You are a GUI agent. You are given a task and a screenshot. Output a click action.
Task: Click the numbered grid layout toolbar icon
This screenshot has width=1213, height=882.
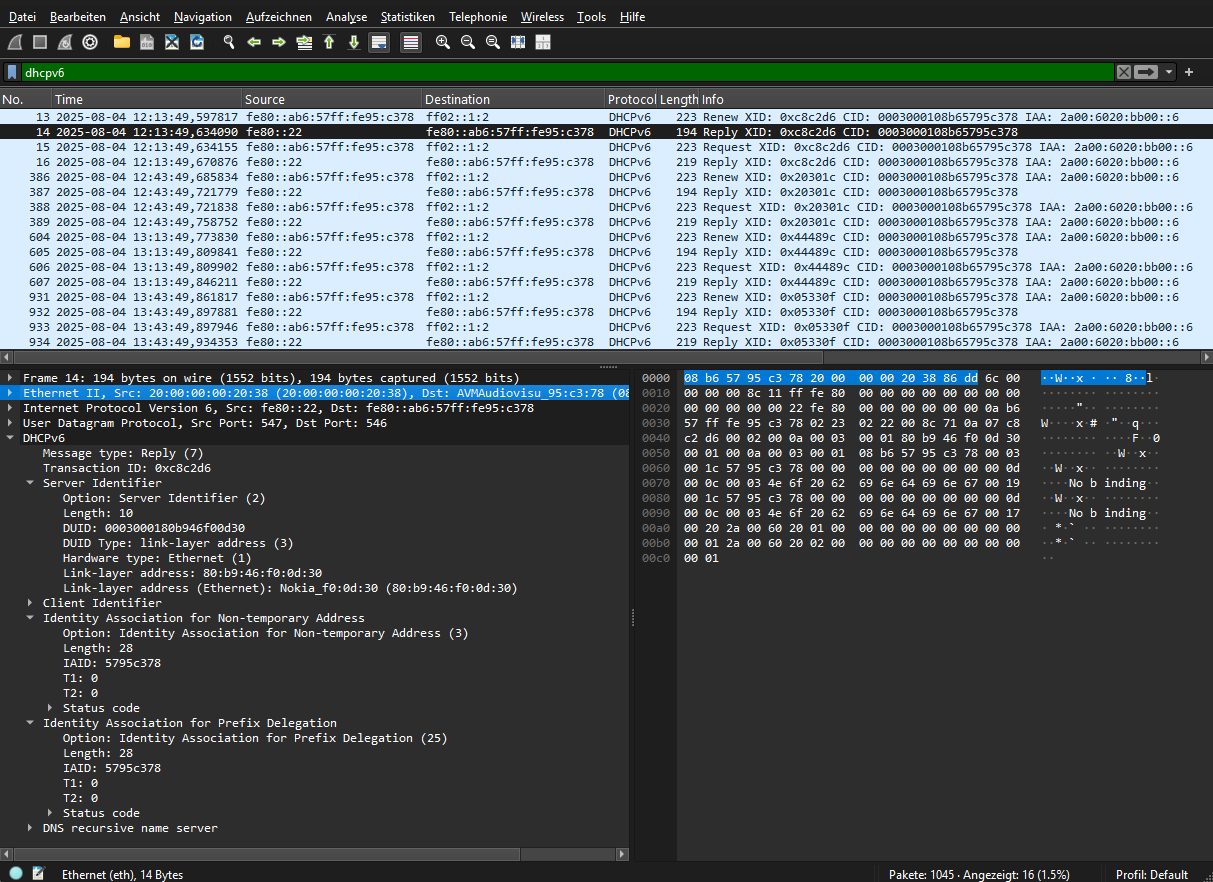[x=543, y=42]
